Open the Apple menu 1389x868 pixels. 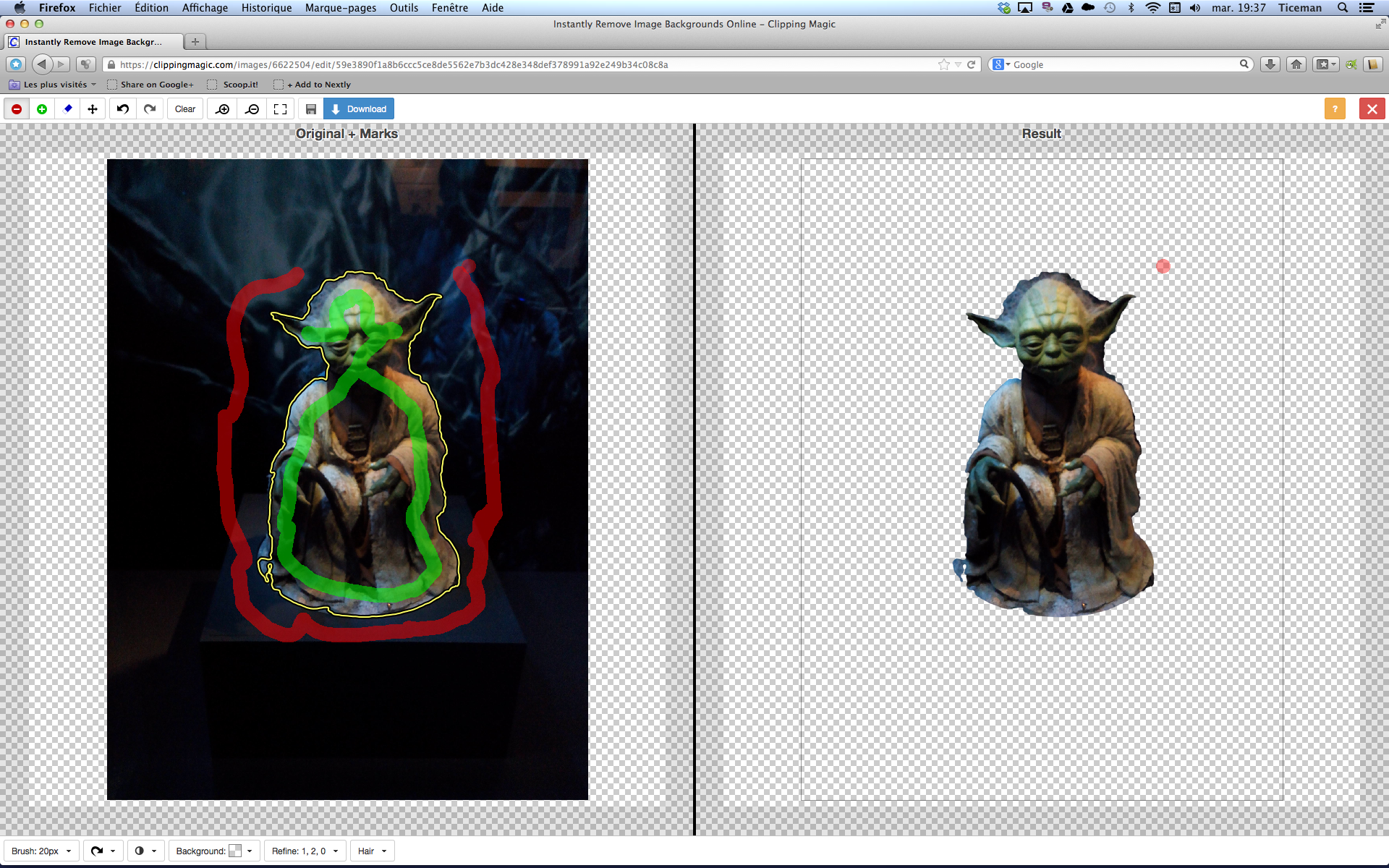20,8
